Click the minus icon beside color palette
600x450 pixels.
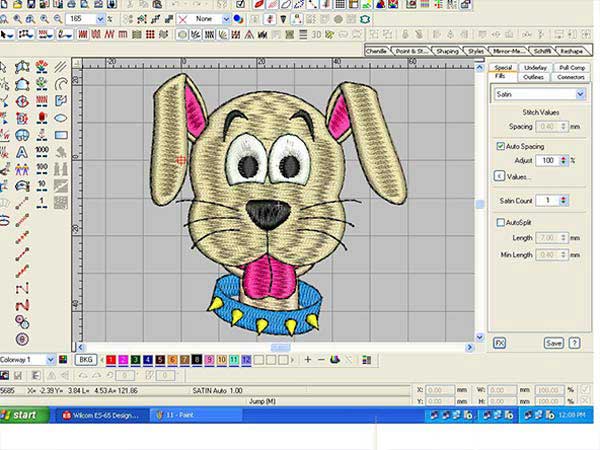pos(321,359)
